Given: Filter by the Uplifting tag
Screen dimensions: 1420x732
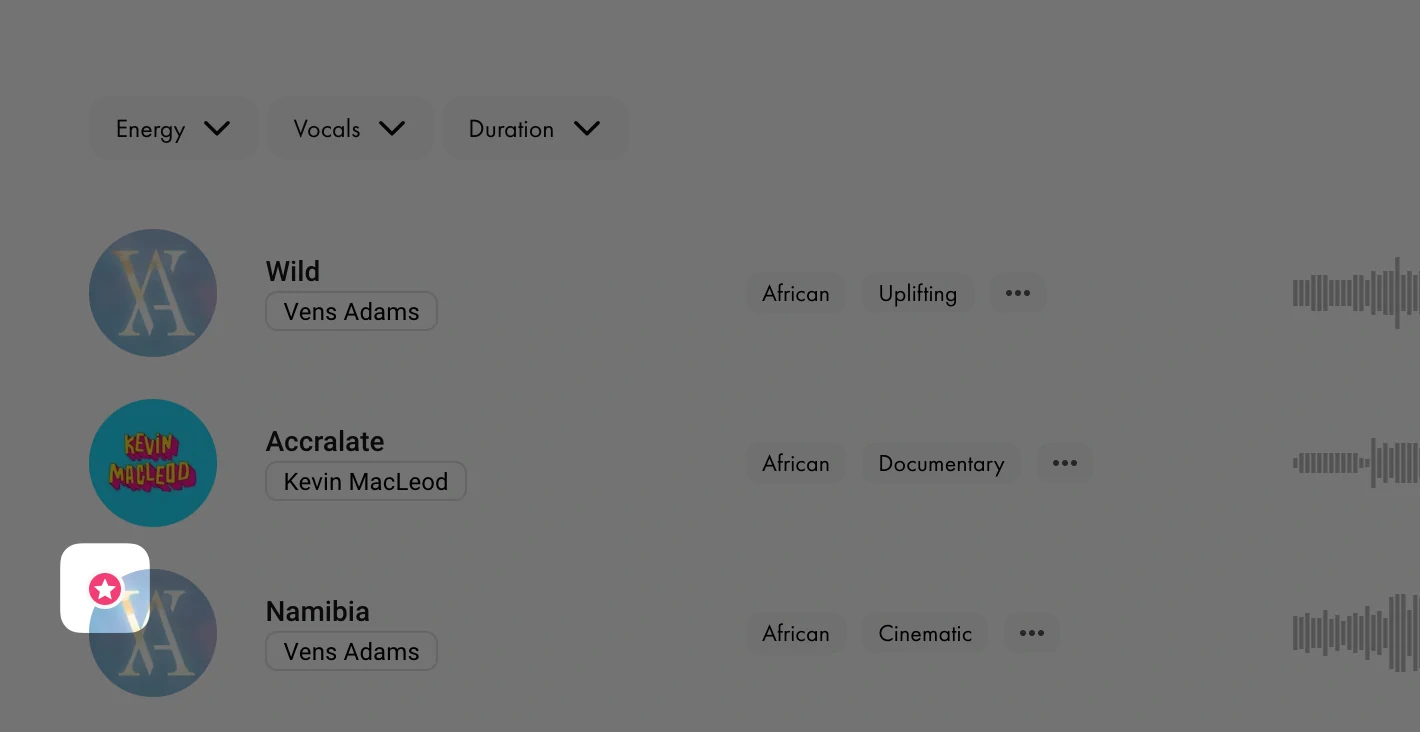Looking at the screenshot, I should tap(918, 293).
